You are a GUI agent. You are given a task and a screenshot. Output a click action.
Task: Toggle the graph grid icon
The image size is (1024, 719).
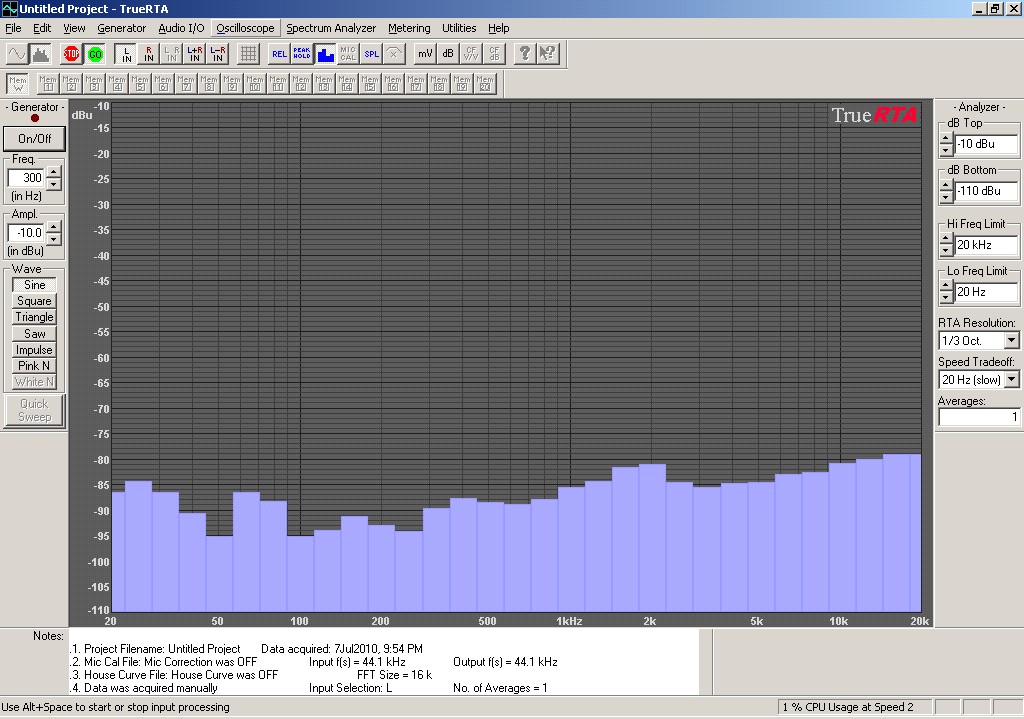248,54
